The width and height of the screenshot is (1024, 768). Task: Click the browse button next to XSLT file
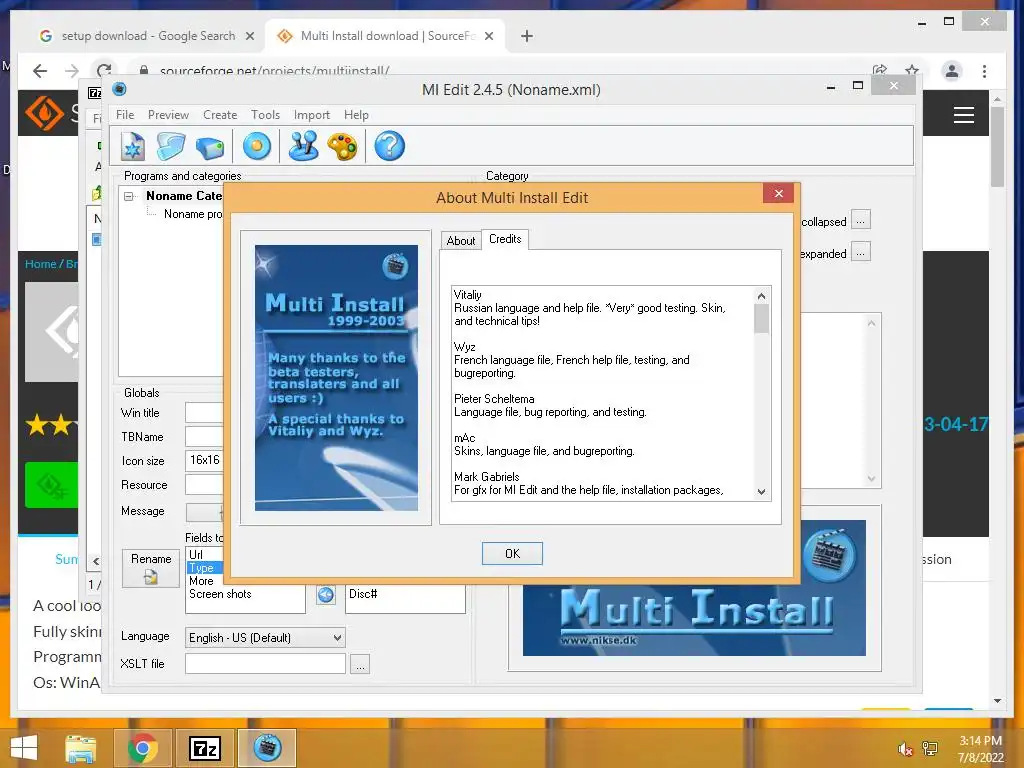click(x=360, y=664)
